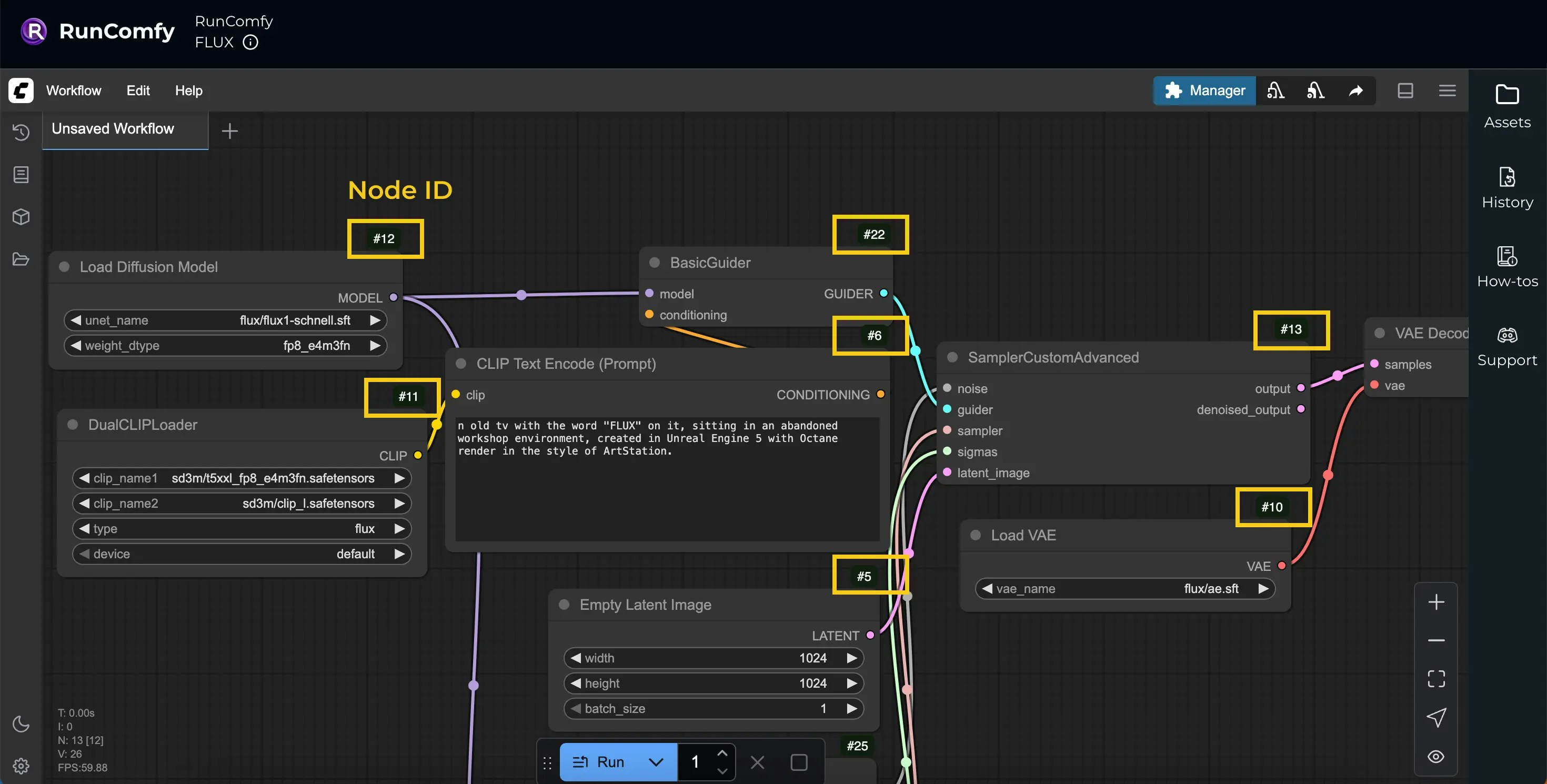This screenshot has width=1547, height=784.
Task: Toggle link visibility eye icon
Action: (x=1436, y=757)
